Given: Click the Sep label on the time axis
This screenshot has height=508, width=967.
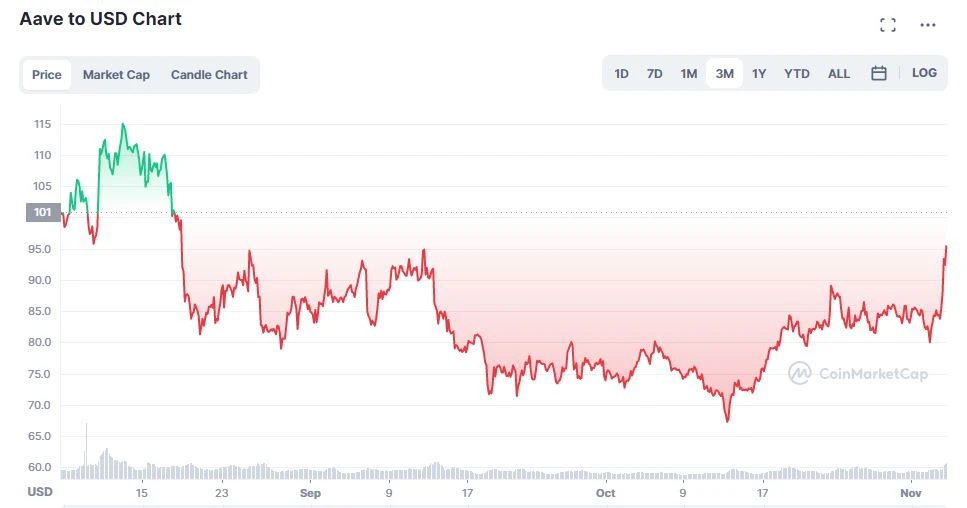Looking at the screenshot, I should pyautogui.click(x=310, y=493).
